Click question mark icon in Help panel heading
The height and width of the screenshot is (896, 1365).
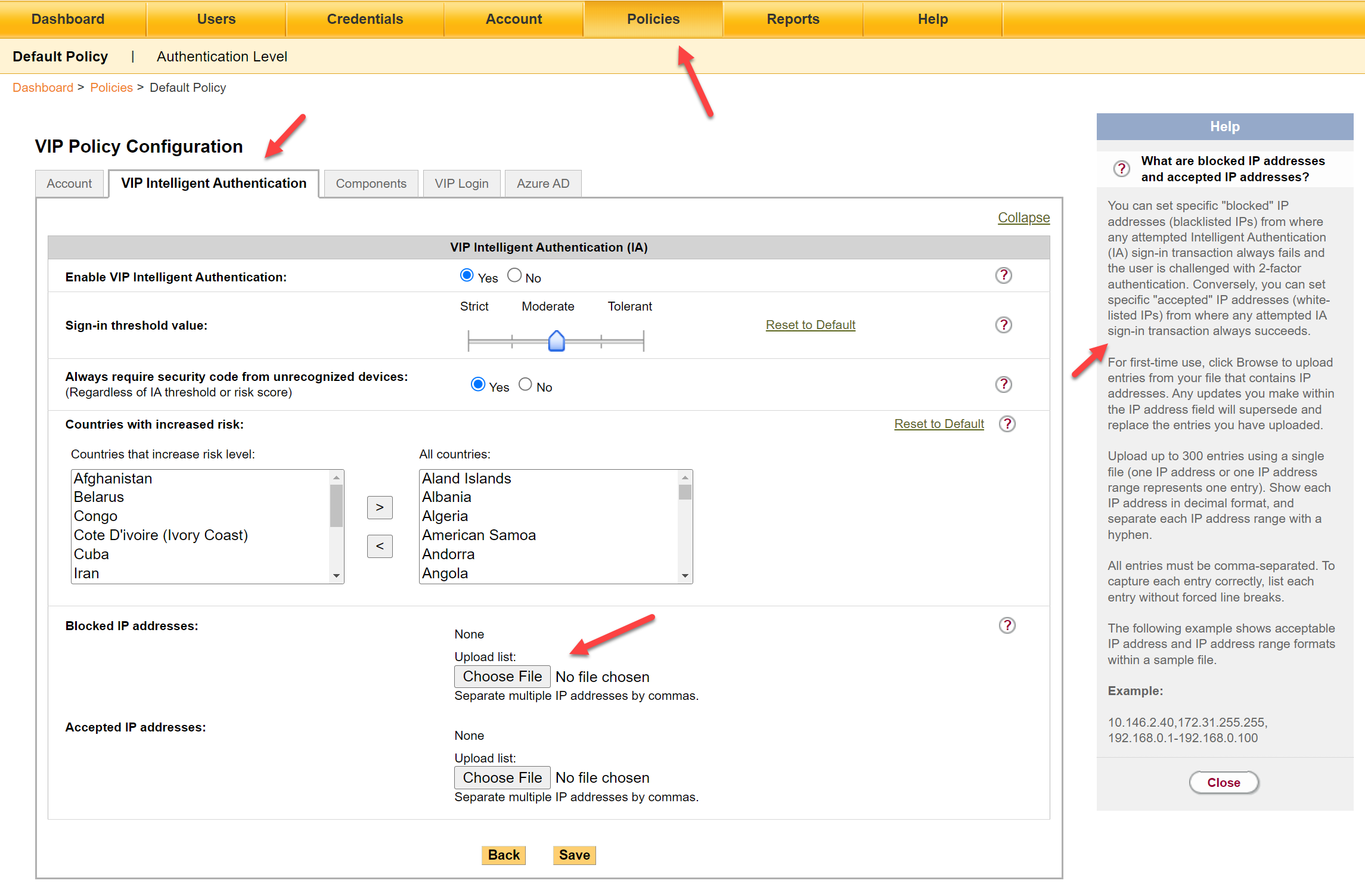(1121, 169)
